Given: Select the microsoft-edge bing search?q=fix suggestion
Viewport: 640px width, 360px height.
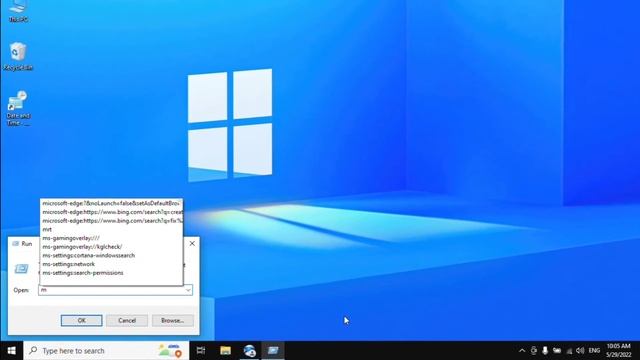Looking at the screenshot, I should (111, 221).
